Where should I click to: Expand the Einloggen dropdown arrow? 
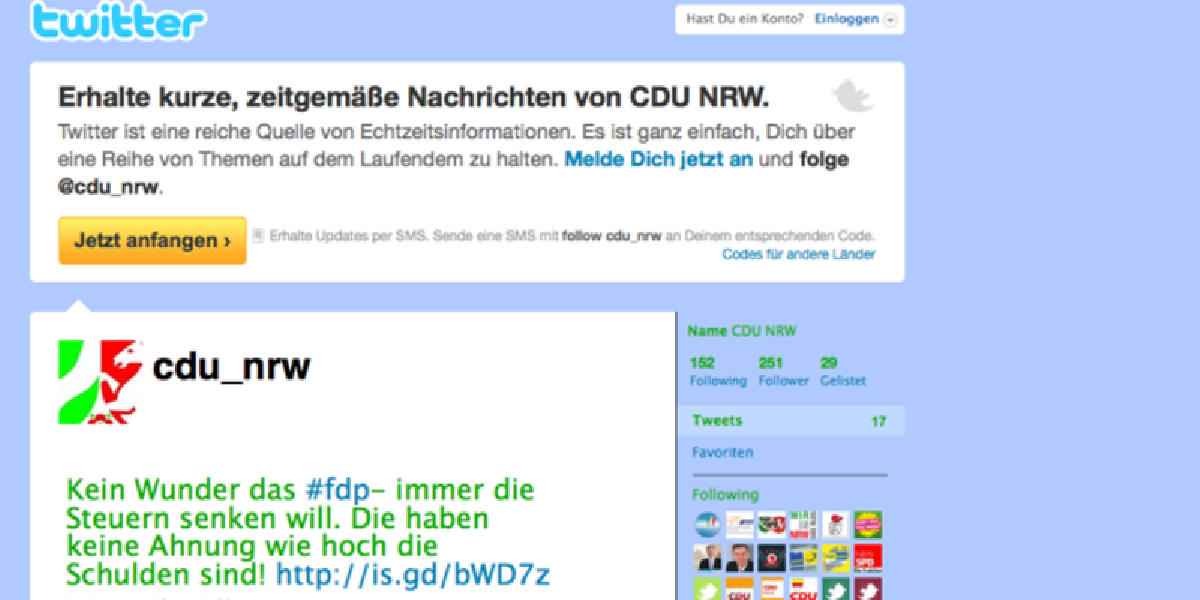(890, 19)
